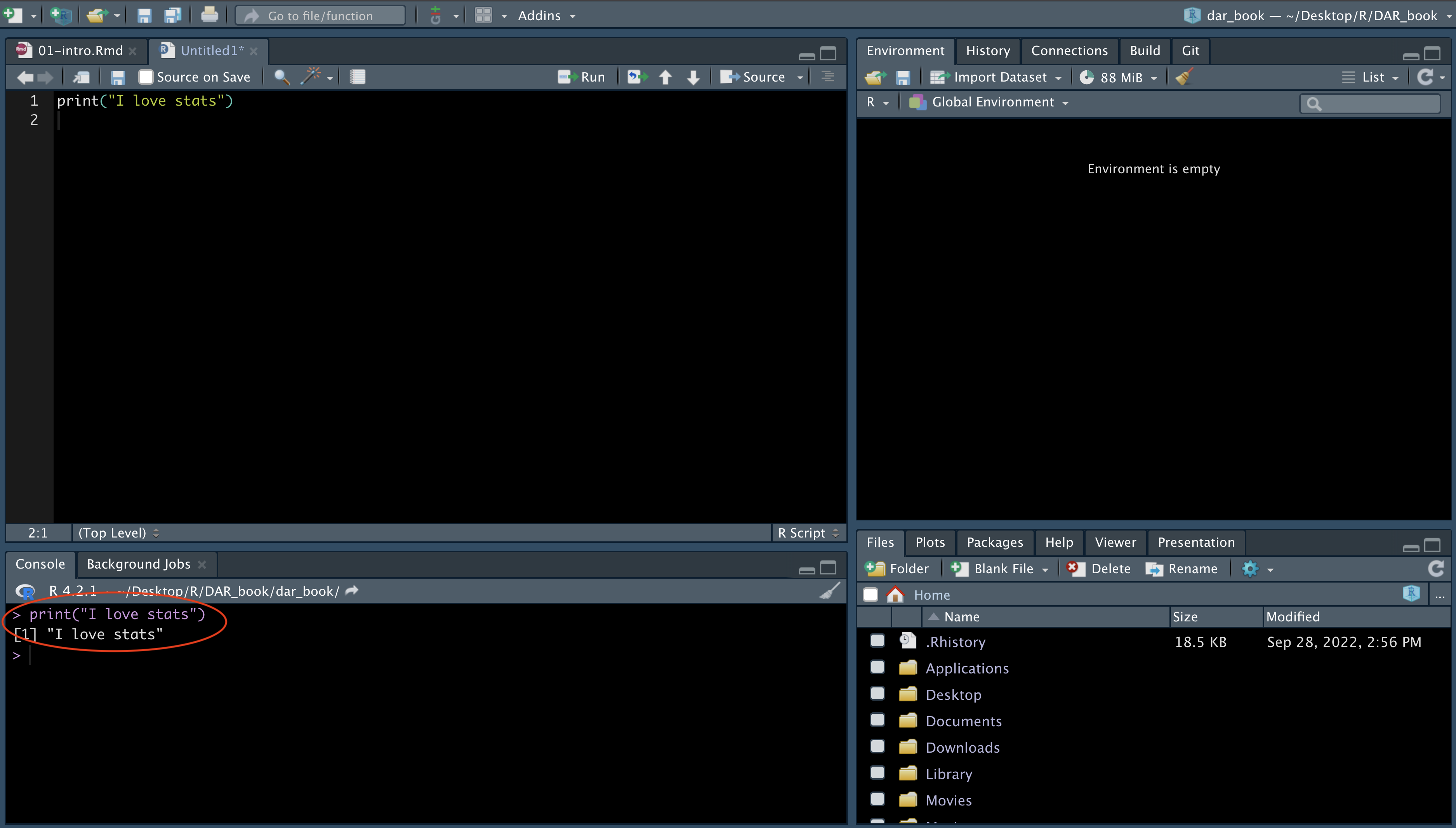Image resolution: width=1456 pixels, height=828 pixels.
Task: Re-run the previous code region icon
Action: coord(637,77)
